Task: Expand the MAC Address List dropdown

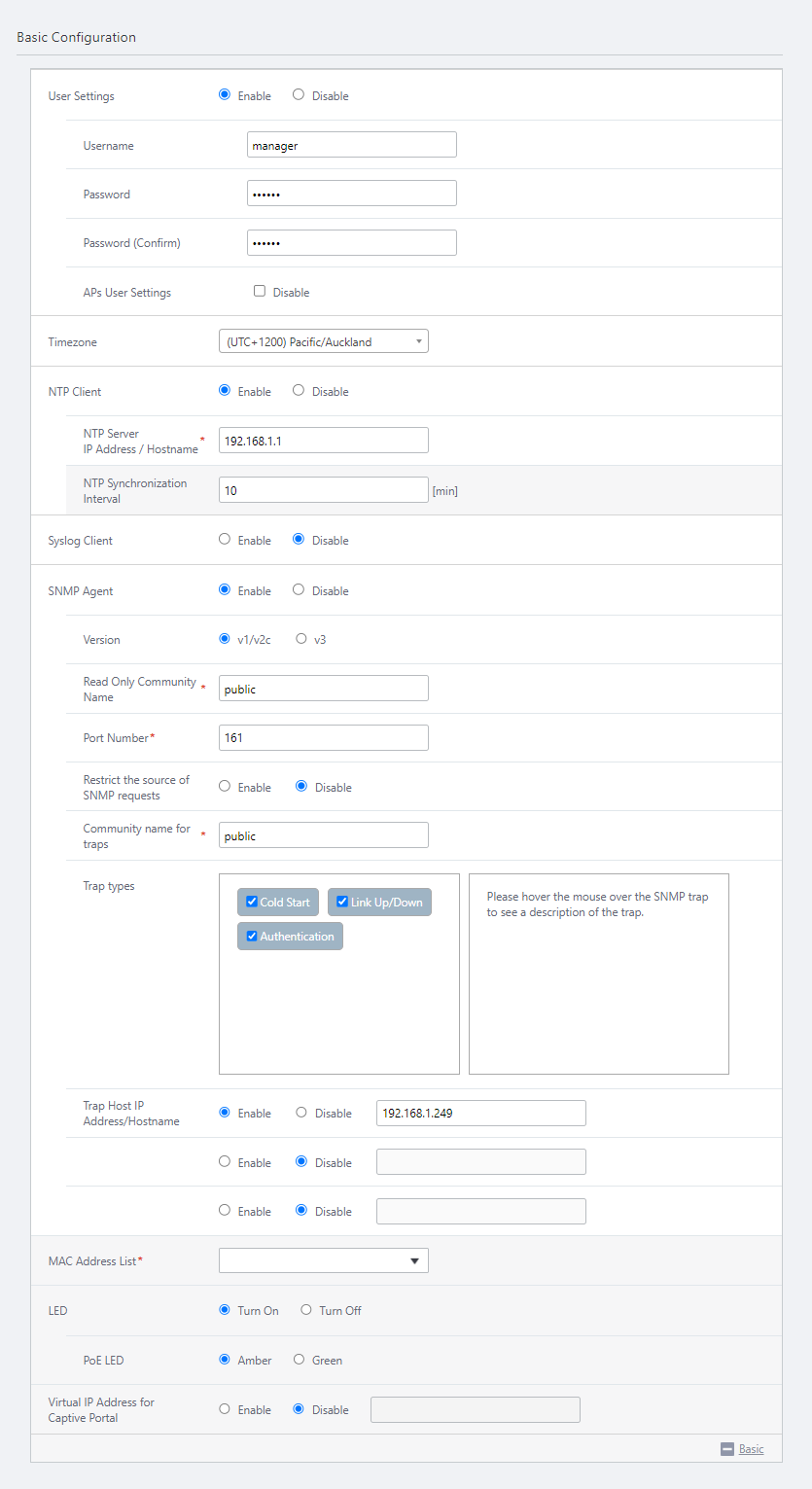Action: pos(323,1260)
